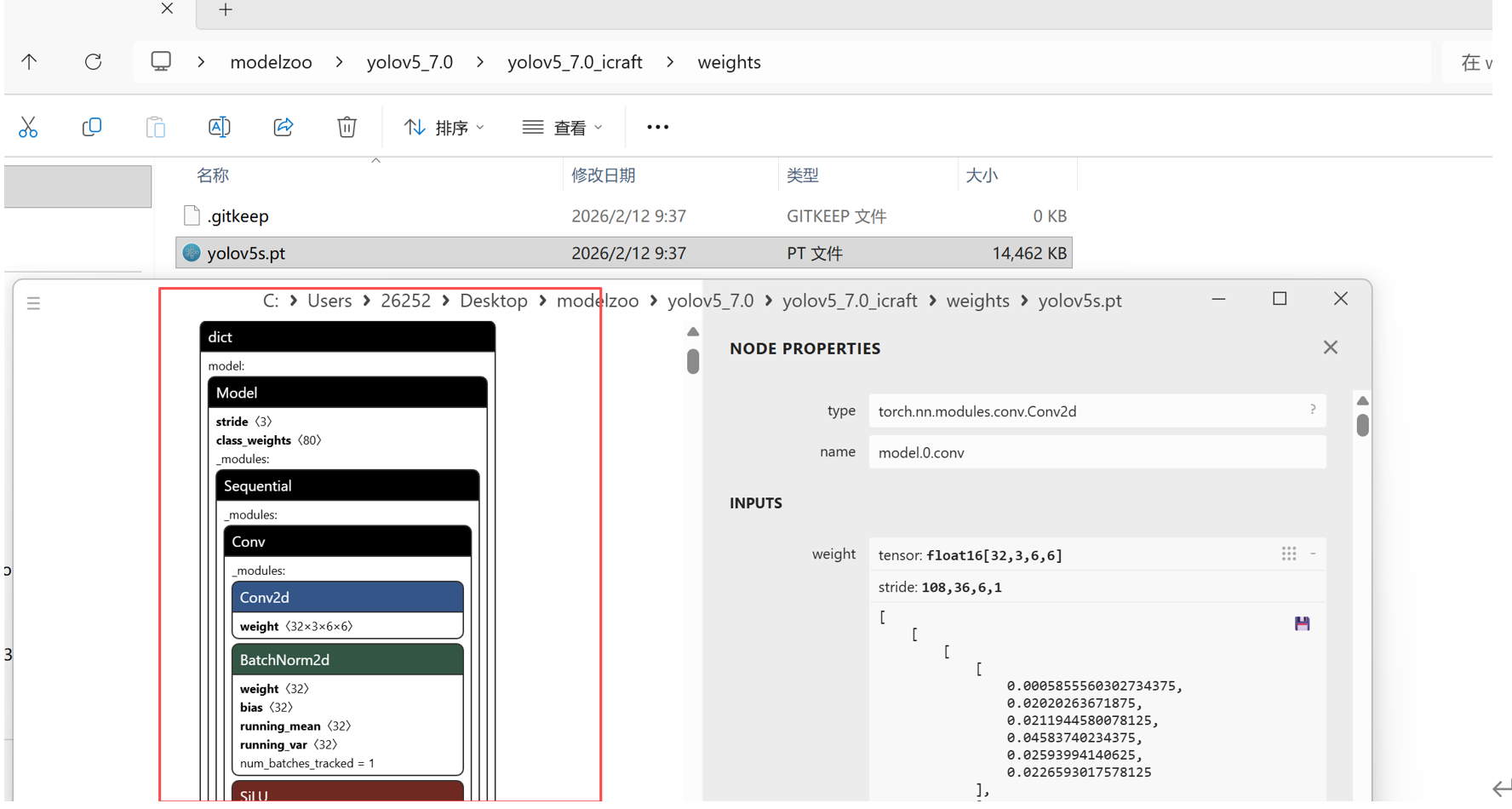Viewport: 1512px width, 809px height.
Task: Select the Sequential node header
Action: (347, 485)
